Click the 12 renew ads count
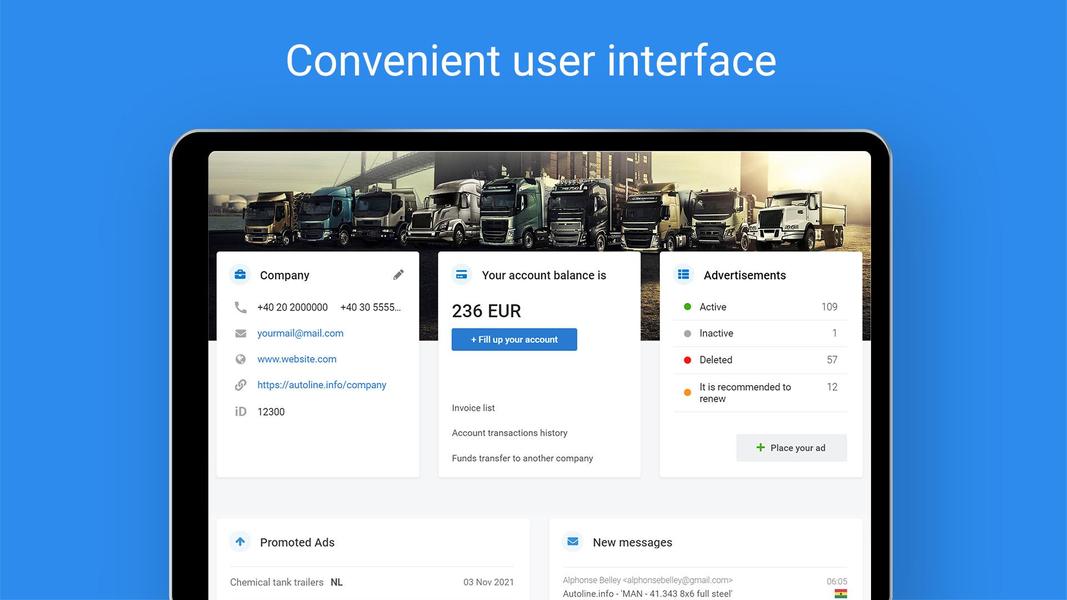This screenshot has height=600, width=1067. coord(832,387)
